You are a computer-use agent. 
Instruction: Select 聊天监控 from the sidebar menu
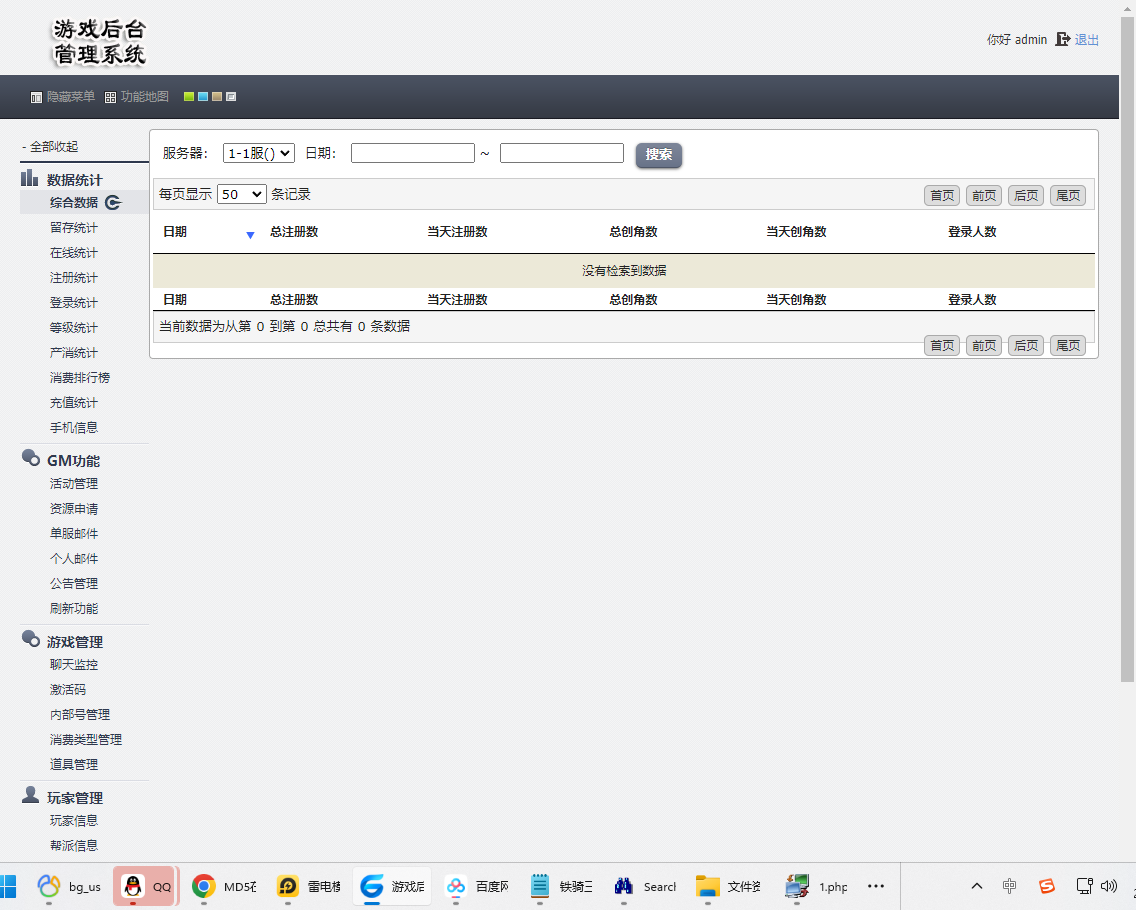74,664
